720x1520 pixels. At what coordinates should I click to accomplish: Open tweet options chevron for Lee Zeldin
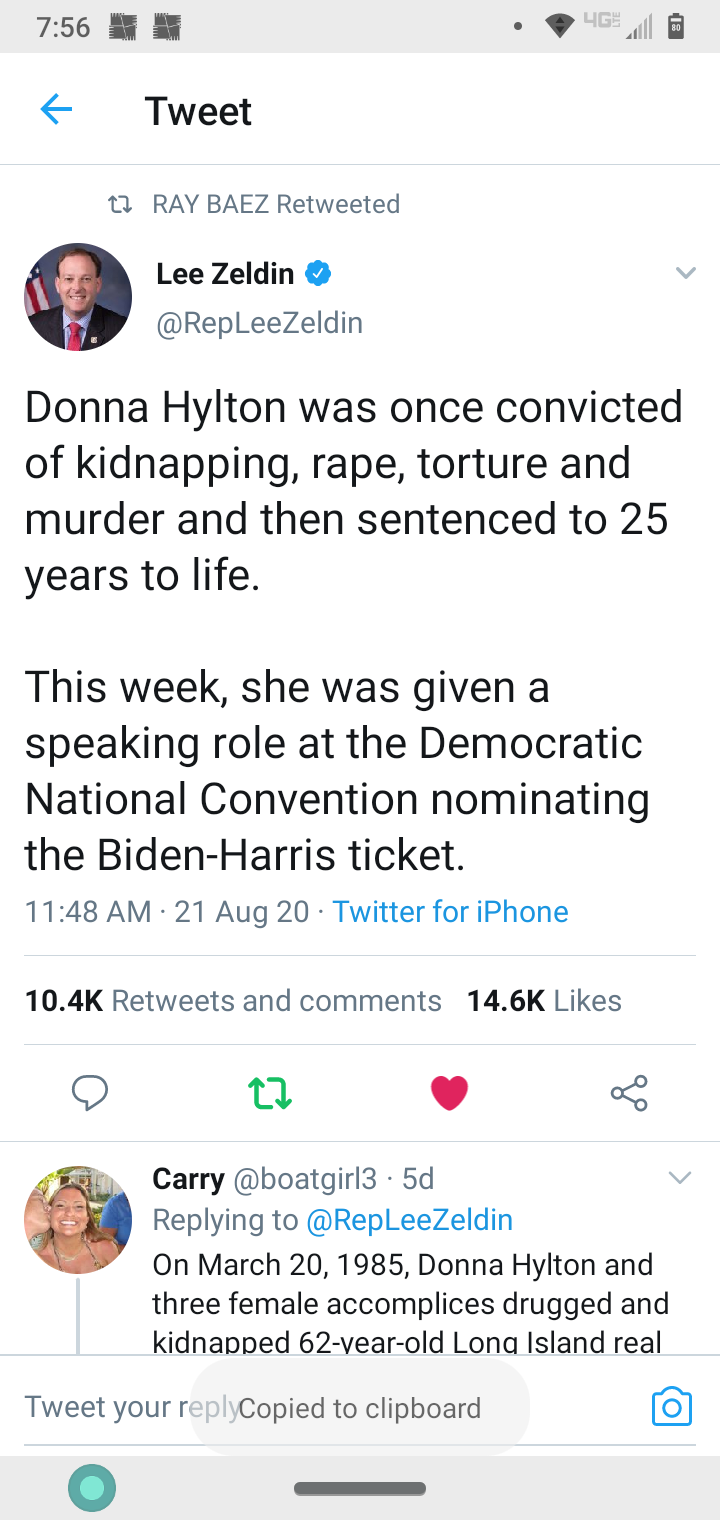[685, 273]
